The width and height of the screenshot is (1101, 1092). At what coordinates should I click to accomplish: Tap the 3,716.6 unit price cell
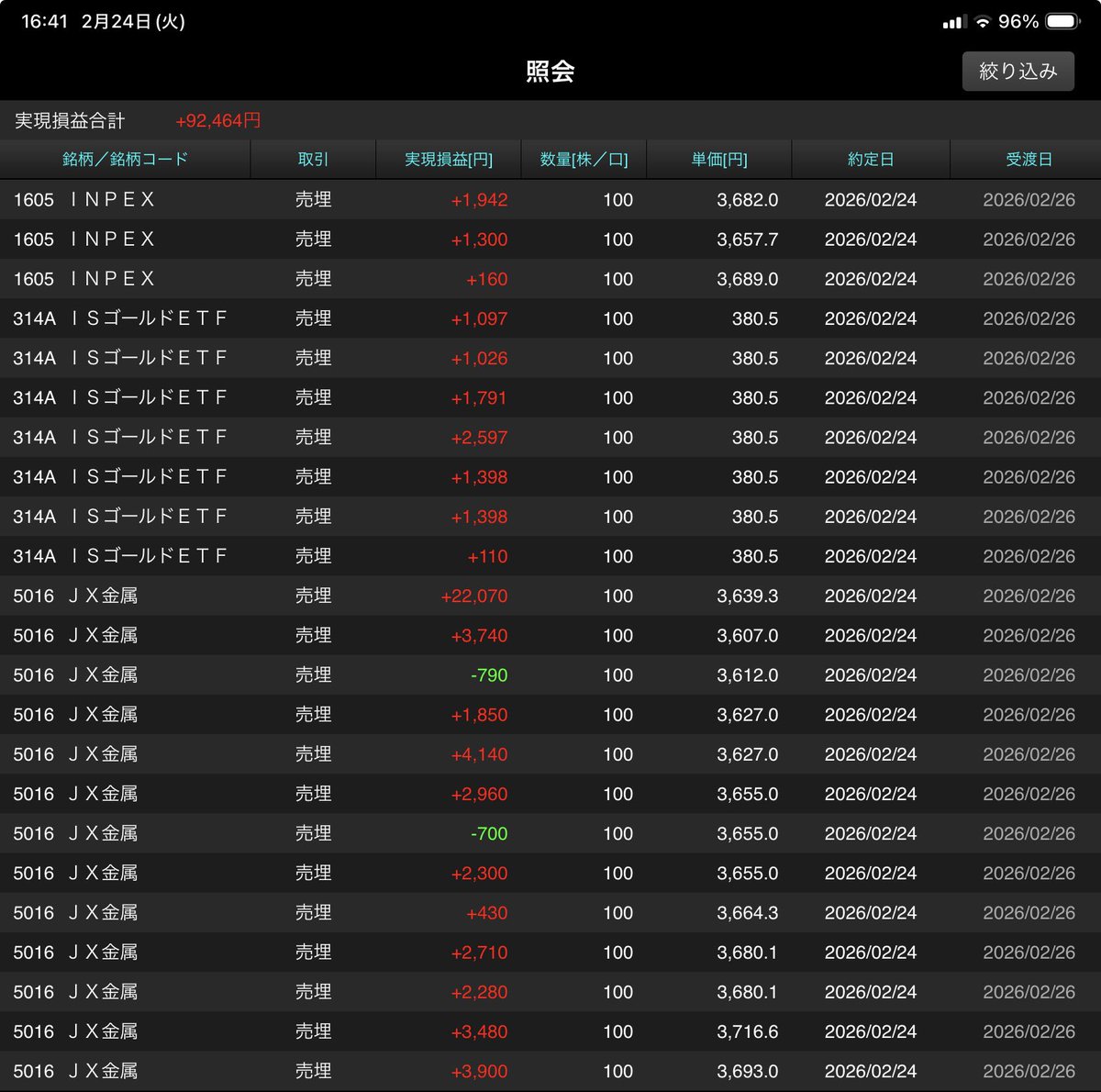(x=747, y=1031)
